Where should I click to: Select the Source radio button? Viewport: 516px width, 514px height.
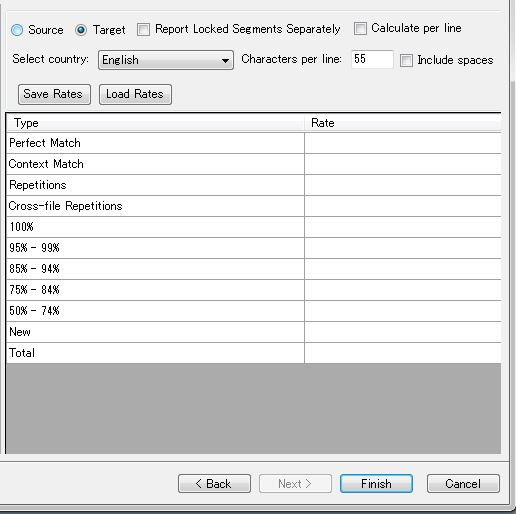click(17, 30)
